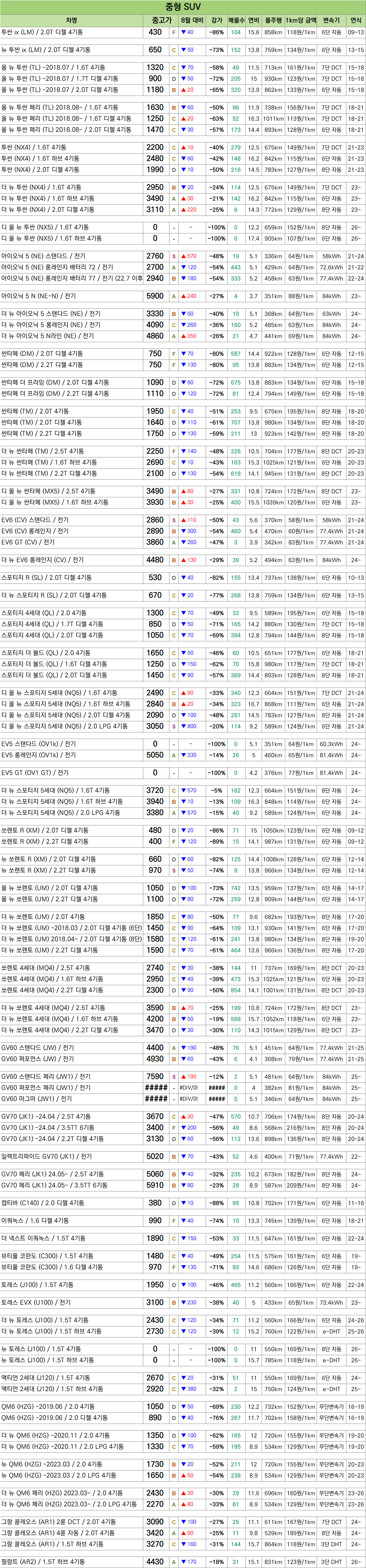Select '쏘렌토 4세대 (MQ4) / 2.5T 4기통'
Screen dimensions: 366x1568
coord(45,968)
